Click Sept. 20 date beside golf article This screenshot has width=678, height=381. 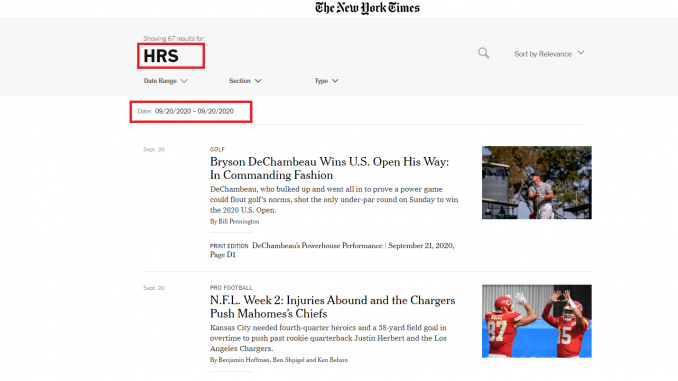[154, 149]
